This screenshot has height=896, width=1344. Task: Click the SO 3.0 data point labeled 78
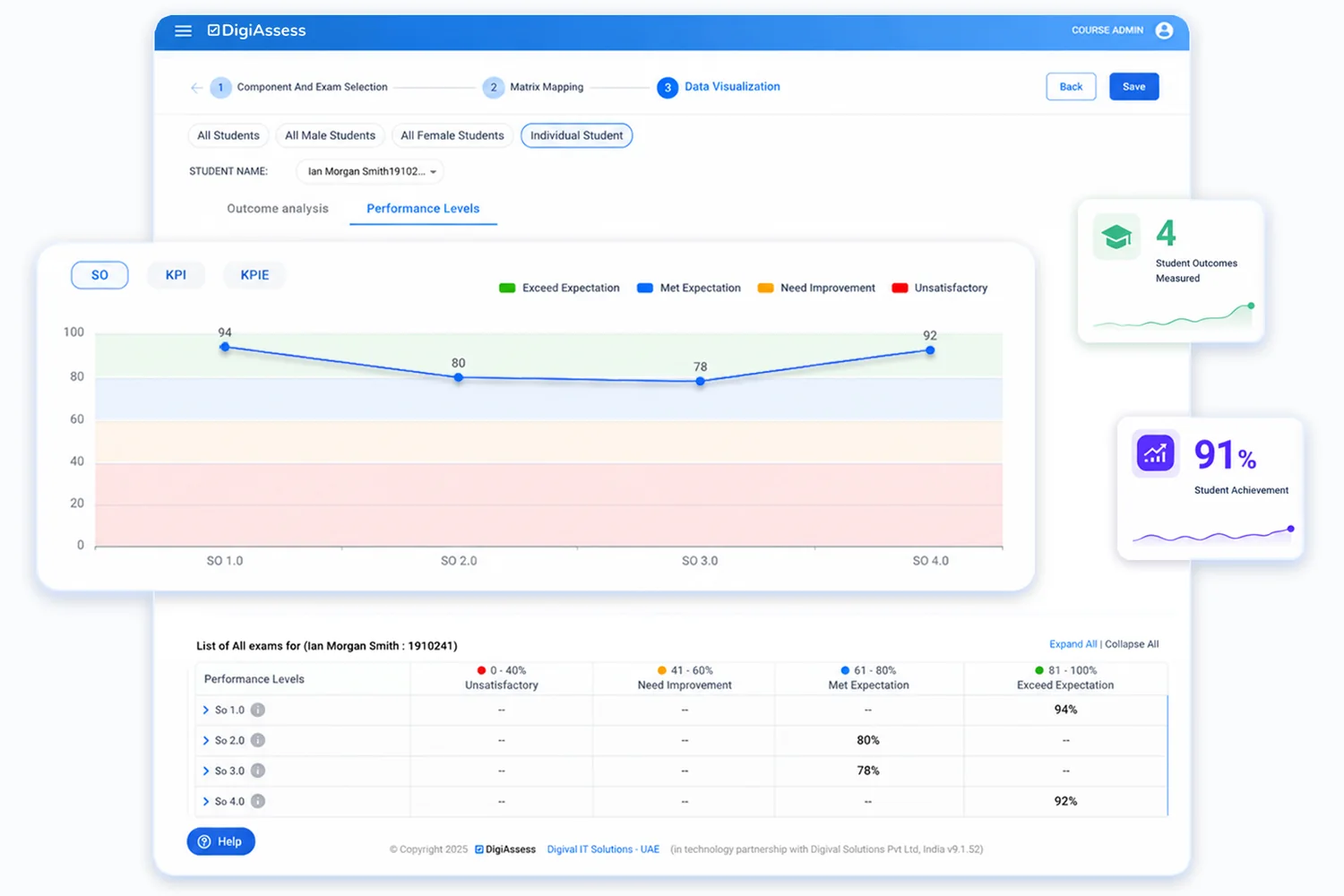[701, 381]
